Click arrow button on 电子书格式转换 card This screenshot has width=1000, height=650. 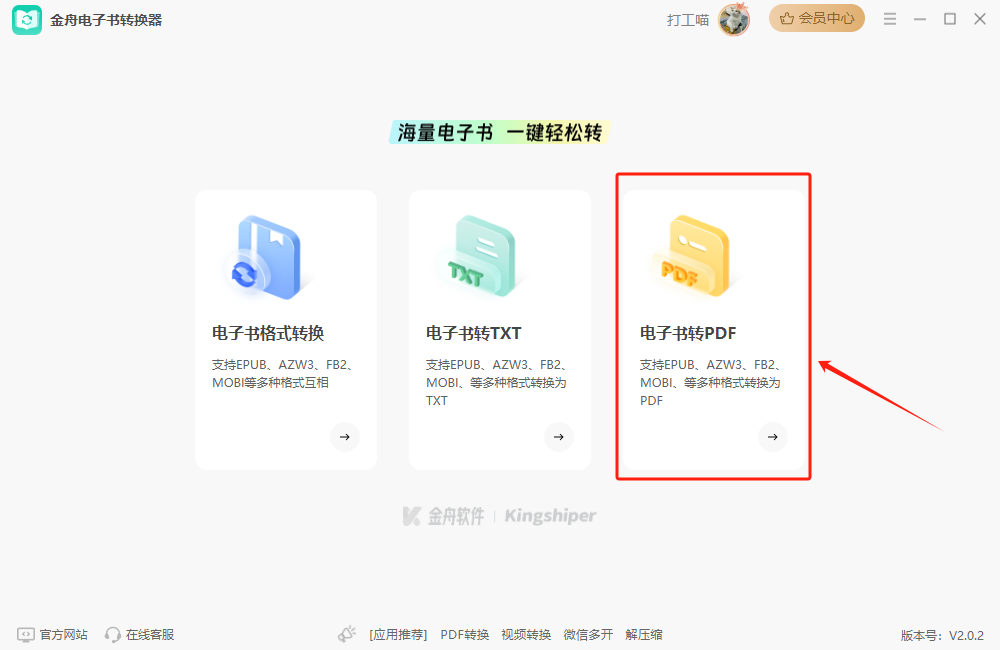click(345, 437)
